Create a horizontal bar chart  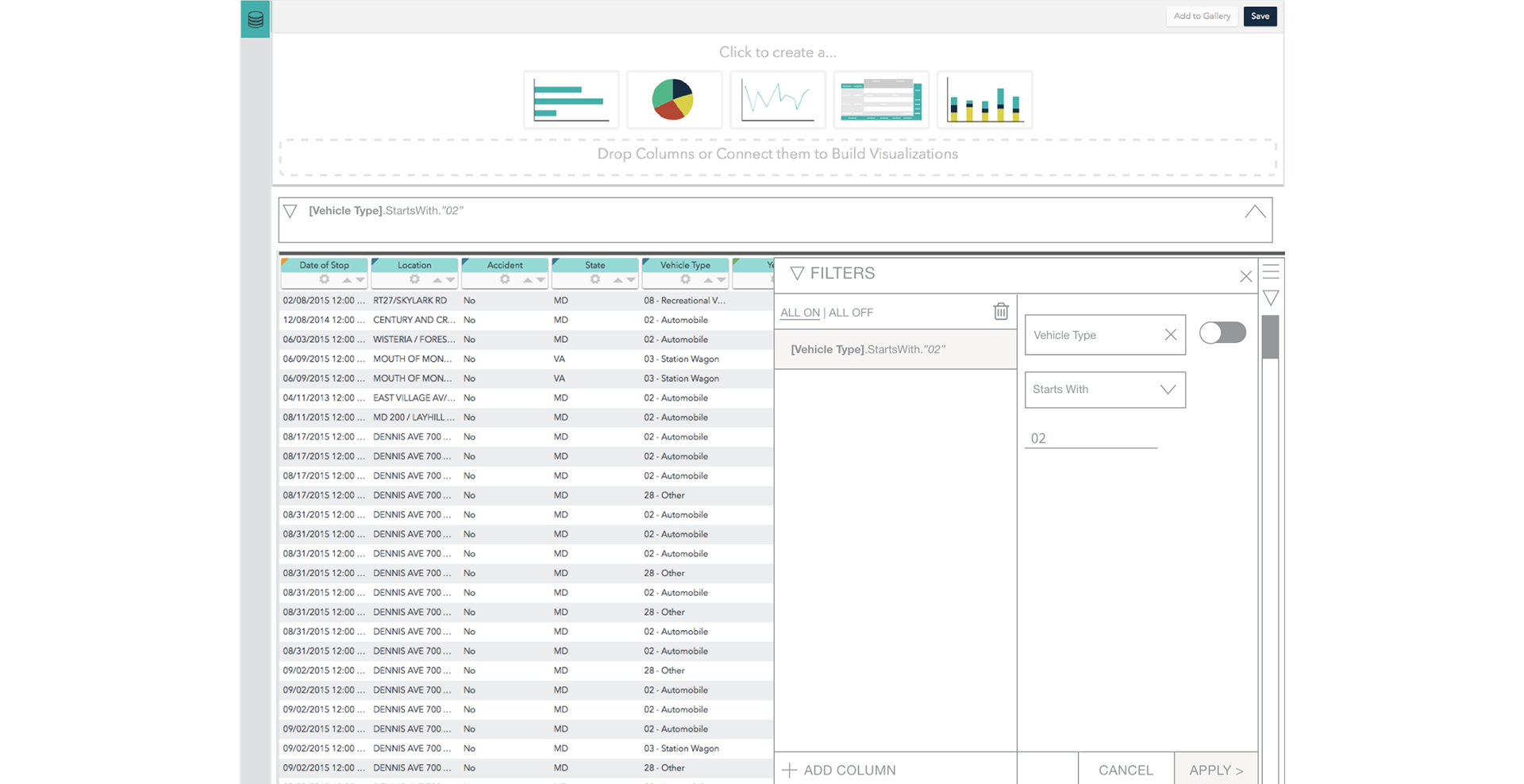tap(571, 100)
